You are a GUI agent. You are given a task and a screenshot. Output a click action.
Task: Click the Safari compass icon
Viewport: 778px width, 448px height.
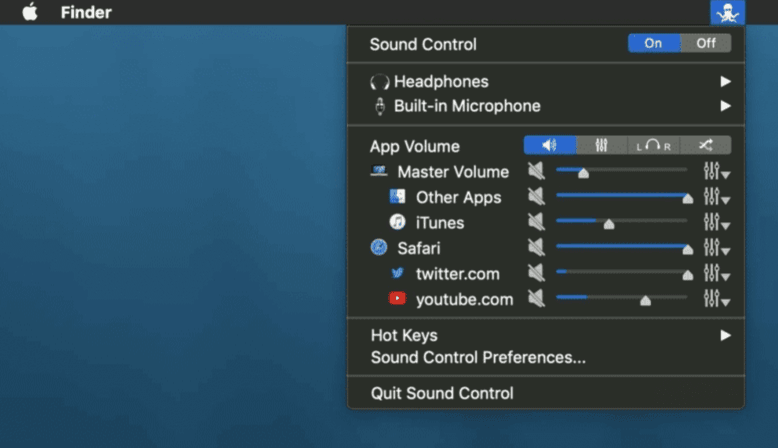(x=379, y=247)
